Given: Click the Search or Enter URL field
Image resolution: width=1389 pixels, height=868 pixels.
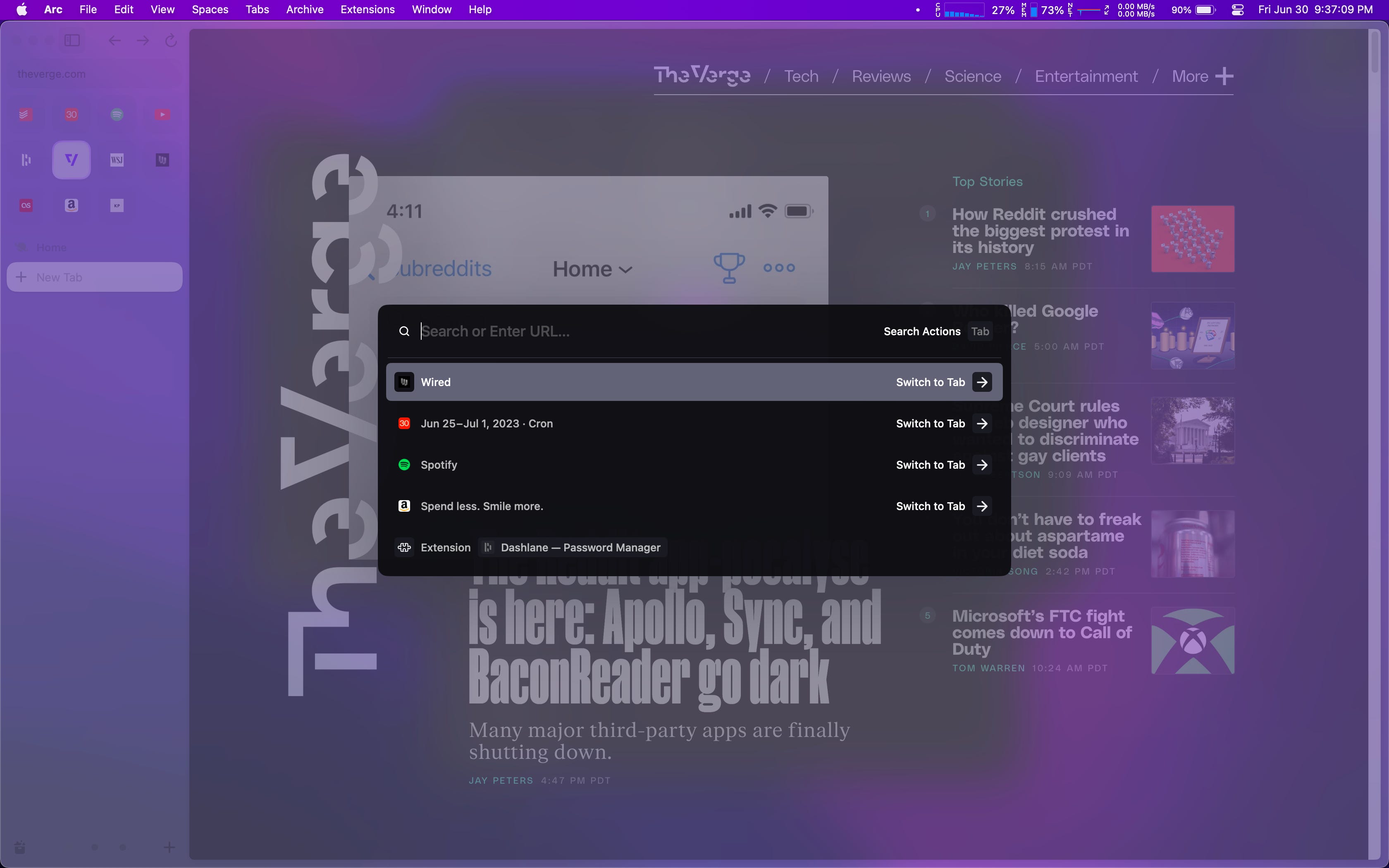Looking at the screenshot, I should point(643,331).
